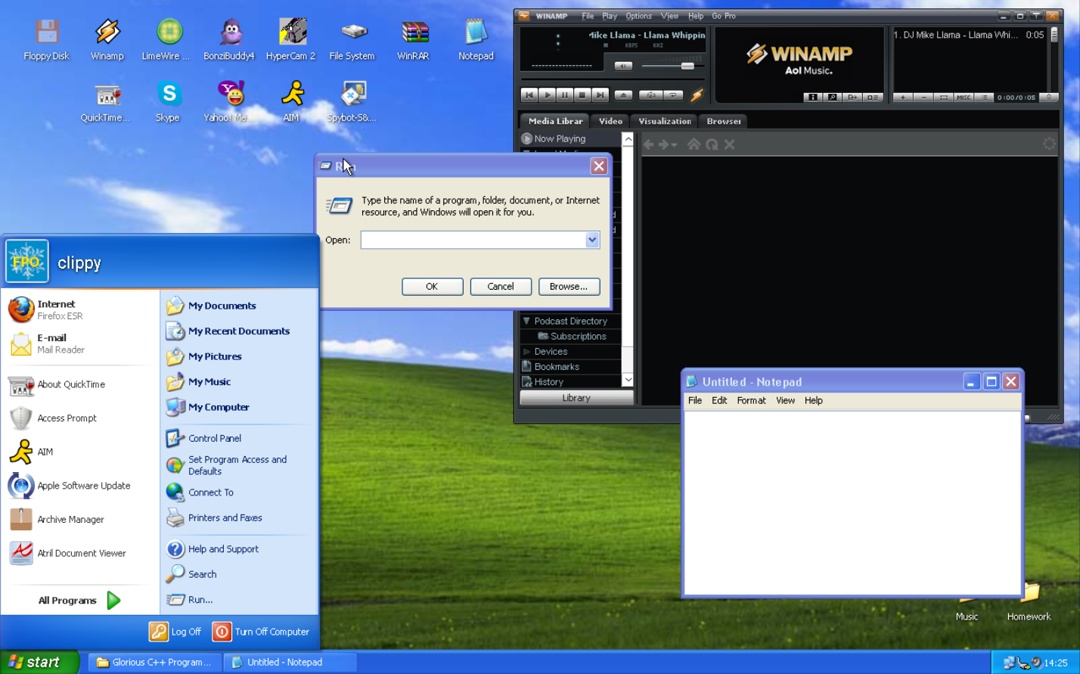Click Browse... in the Run dialog

(x=569, y=286)
